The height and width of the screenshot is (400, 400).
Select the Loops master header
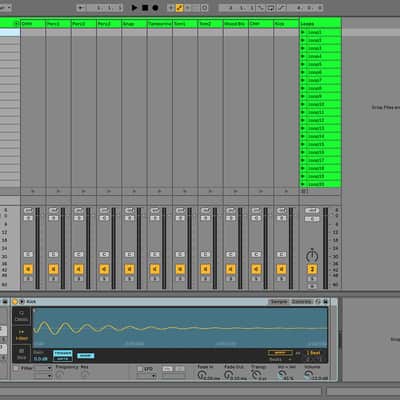320,24
